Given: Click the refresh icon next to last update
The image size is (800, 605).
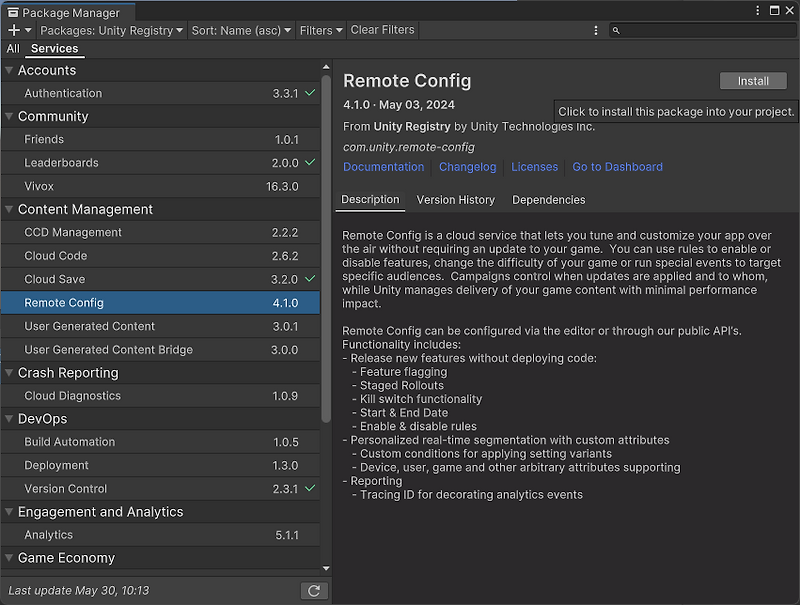Looking at the screenshot, I should coord(314,590).
